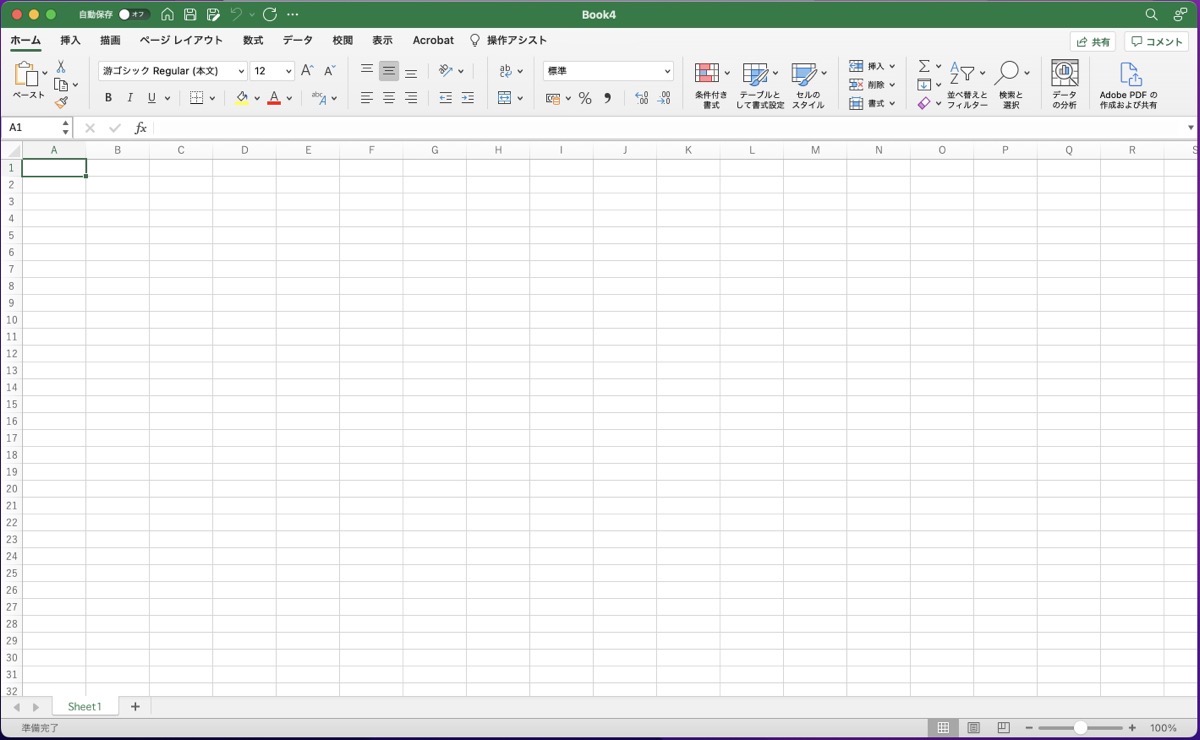Switch to page layout view in status bar
1200x740 pixels.
[973, 728]
